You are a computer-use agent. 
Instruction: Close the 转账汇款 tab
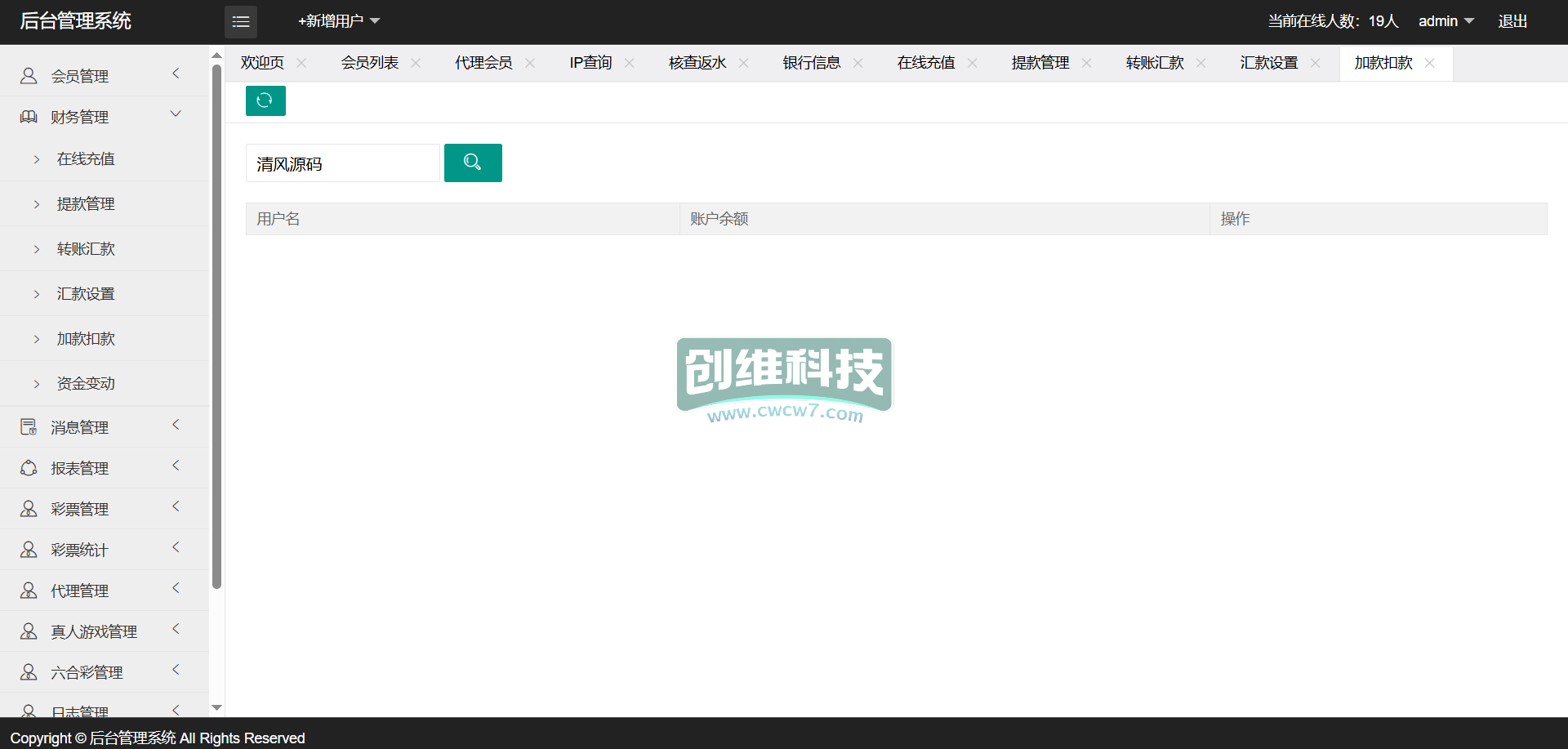click(1200, 63)
